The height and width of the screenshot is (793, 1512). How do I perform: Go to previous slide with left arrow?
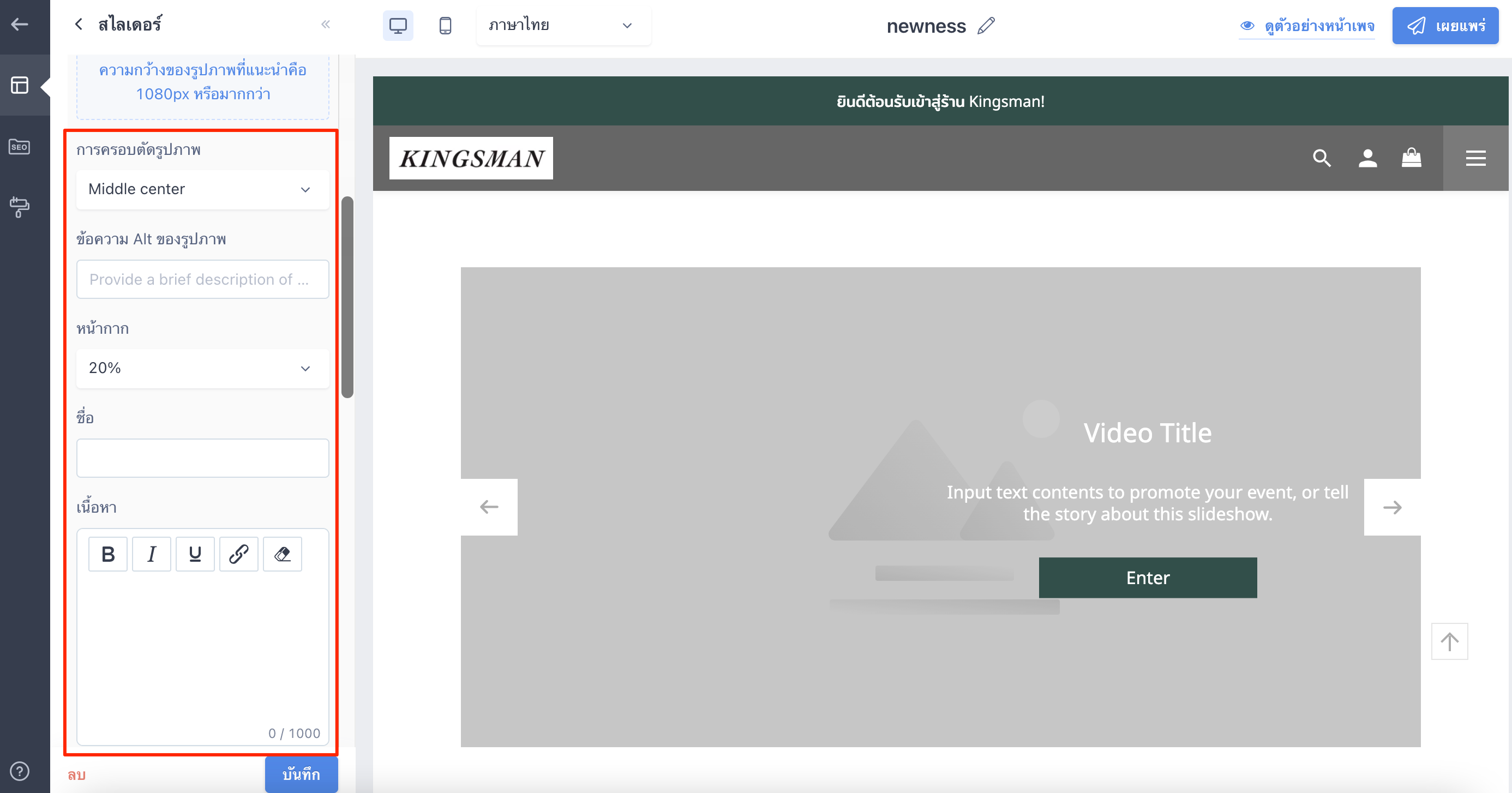[489, 507]
